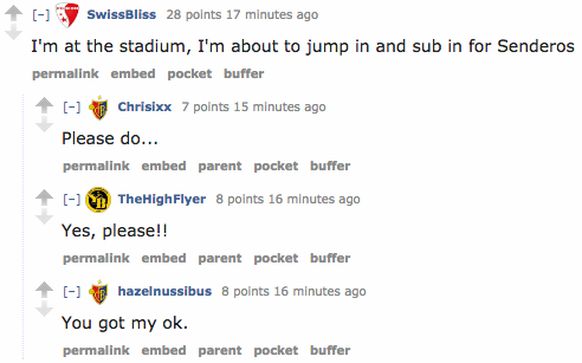The image size is (582, 363).
Task: Open hazelnussibus user profile
Action: [x=165, y=291]
